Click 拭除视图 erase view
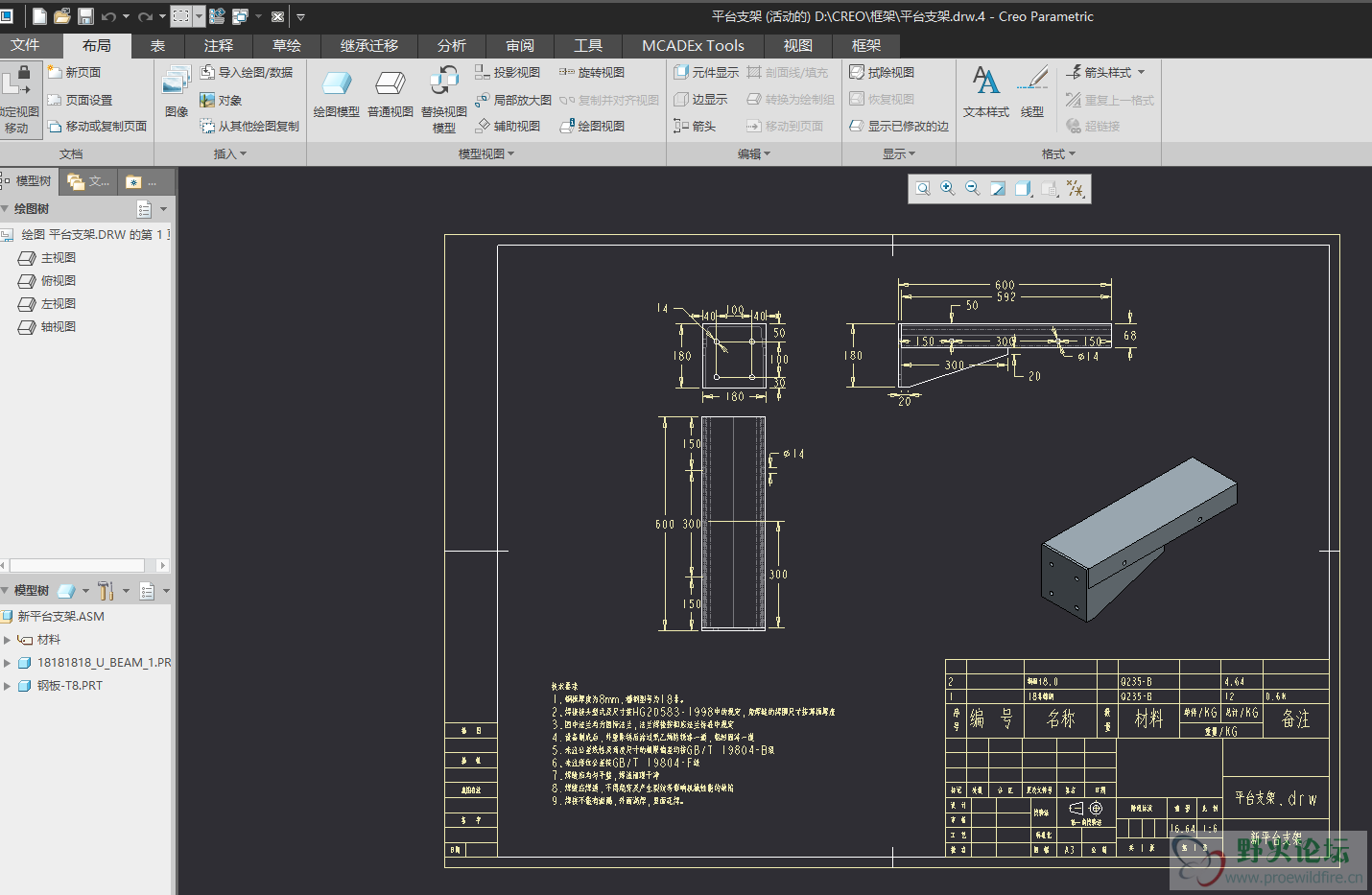This screenshot has height=895, width=1372. tap(882, 72)
